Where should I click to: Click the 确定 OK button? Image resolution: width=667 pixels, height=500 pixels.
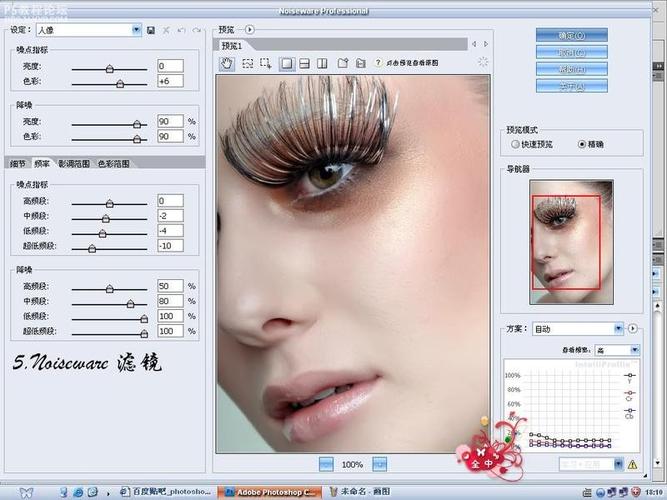coord(572,35)
